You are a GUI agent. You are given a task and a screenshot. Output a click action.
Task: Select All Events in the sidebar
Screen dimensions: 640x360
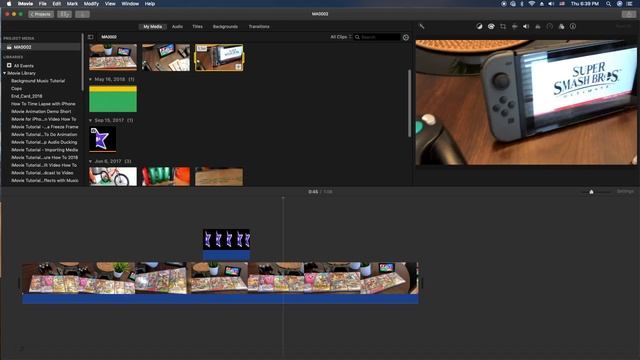coord(24,65)
